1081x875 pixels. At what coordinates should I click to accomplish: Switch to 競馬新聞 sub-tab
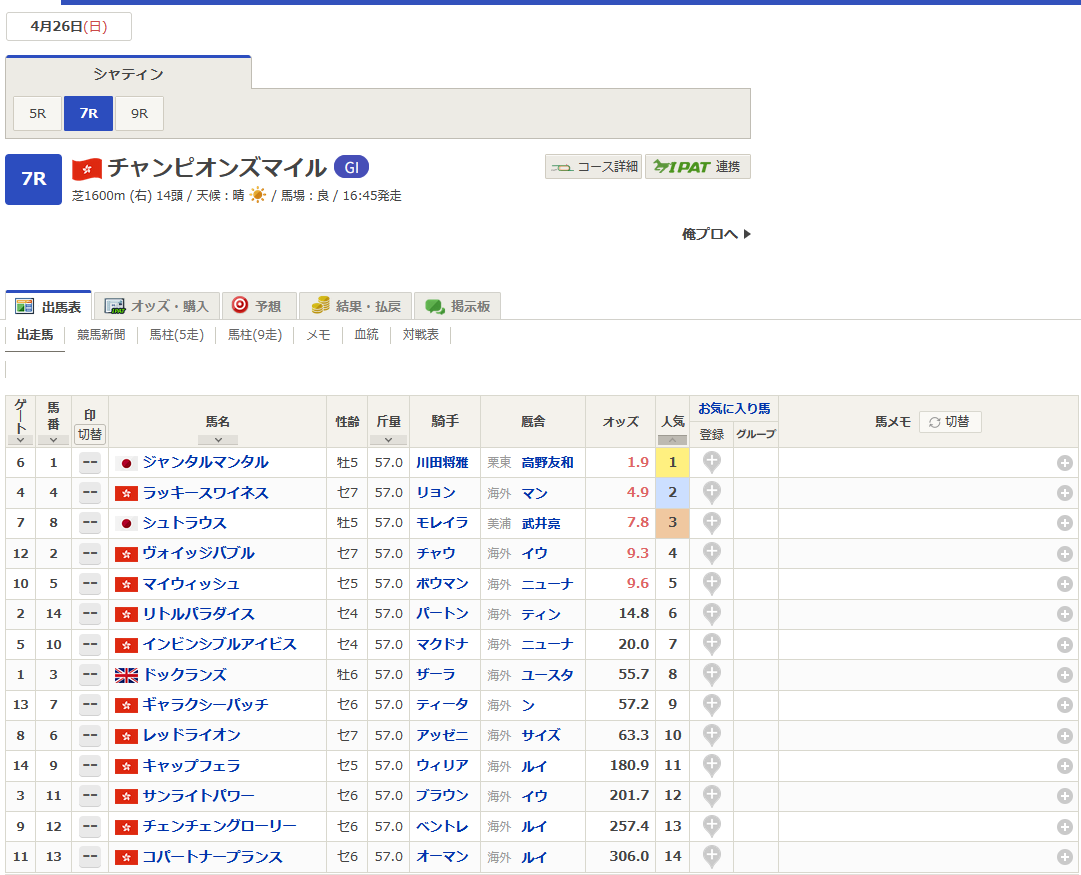(x=101, y=335)
